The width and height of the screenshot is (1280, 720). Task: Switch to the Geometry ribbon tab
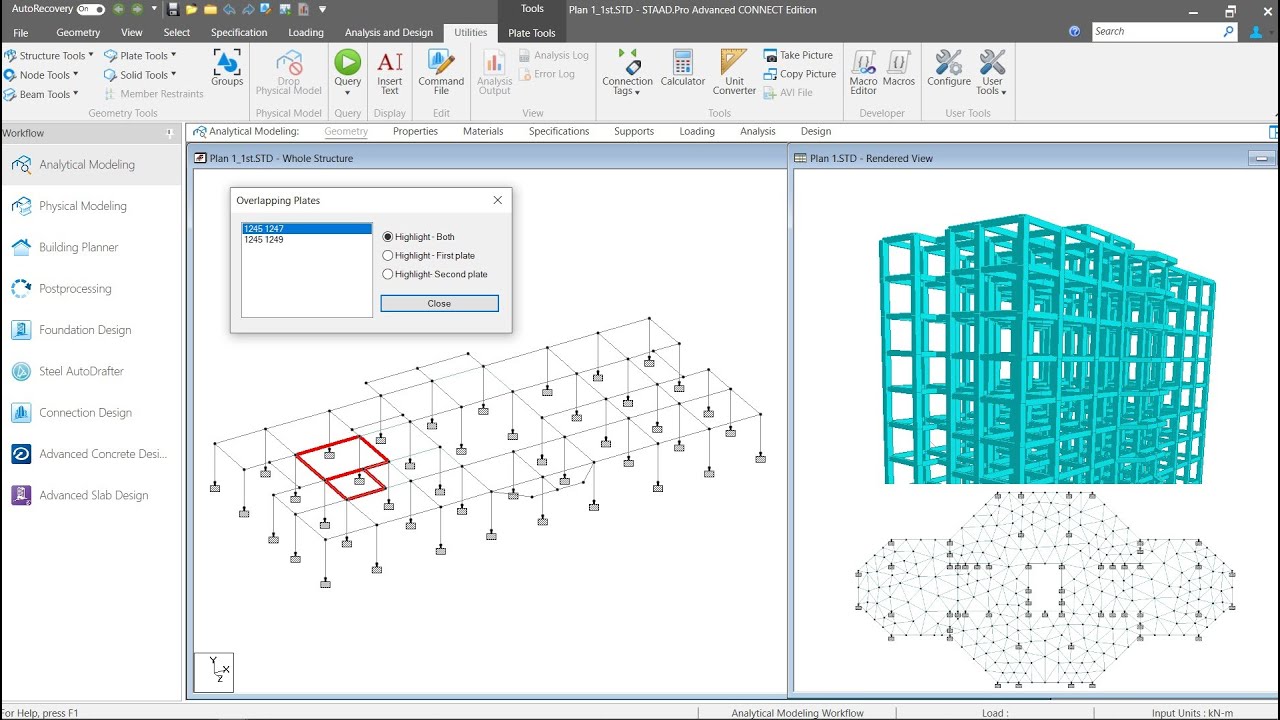pyautogui.click(x=78, y=32)
